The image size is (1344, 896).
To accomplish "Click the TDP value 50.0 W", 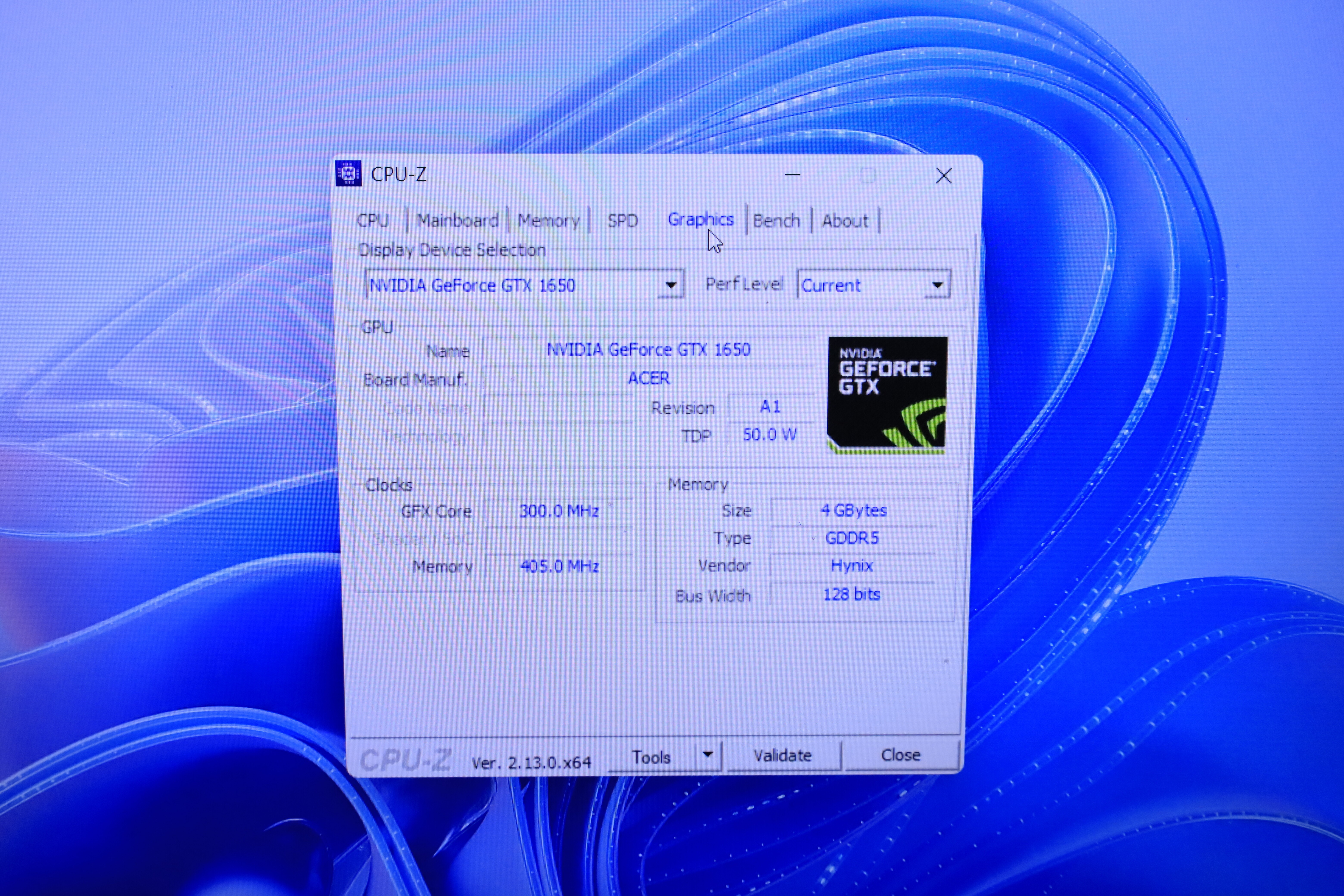I will [x=770, y=435].
